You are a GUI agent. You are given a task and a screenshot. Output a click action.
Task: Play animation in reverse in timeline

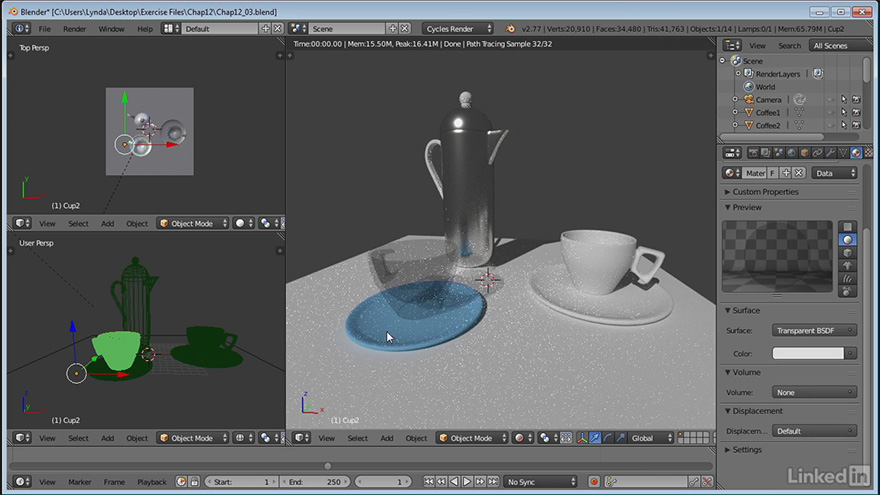click(x=454, y=482)
